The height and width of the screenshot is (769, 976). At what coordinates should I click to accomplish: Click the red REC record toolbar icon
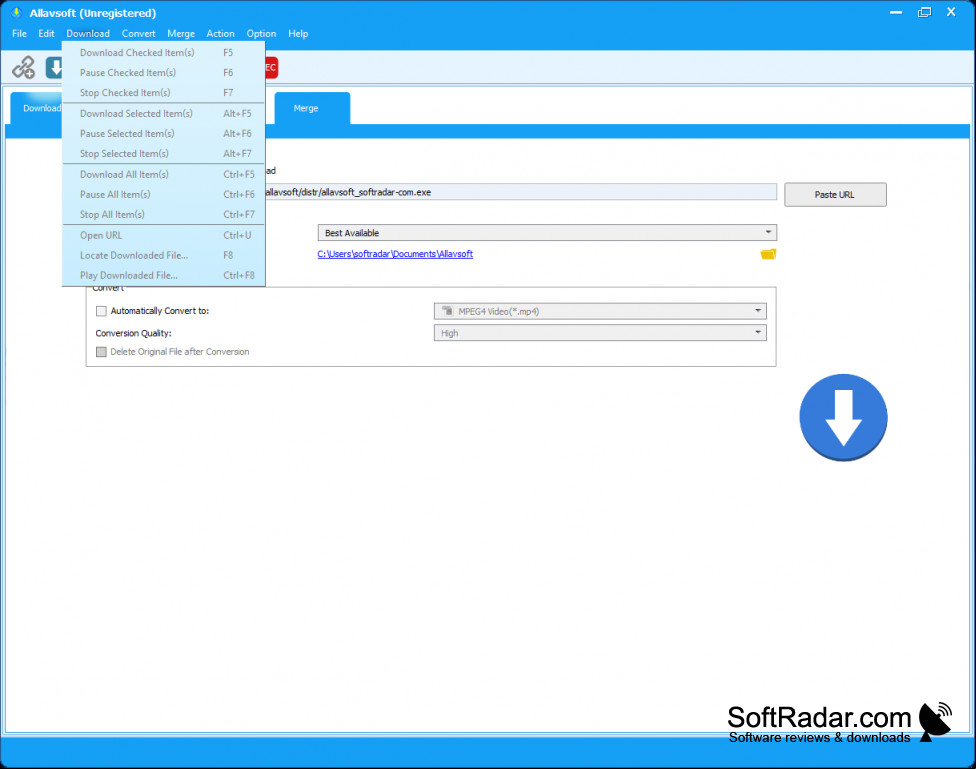pos(271,67)
